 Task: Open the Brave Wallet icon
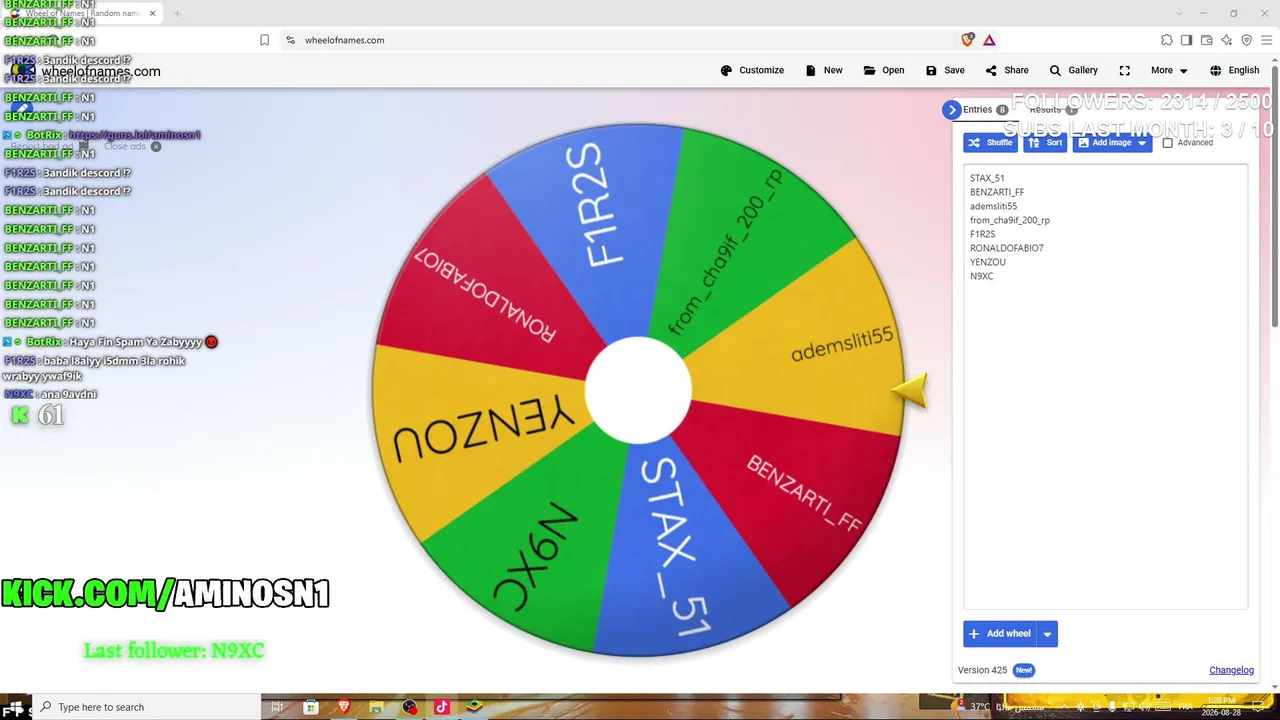[x=1206, y=40]
